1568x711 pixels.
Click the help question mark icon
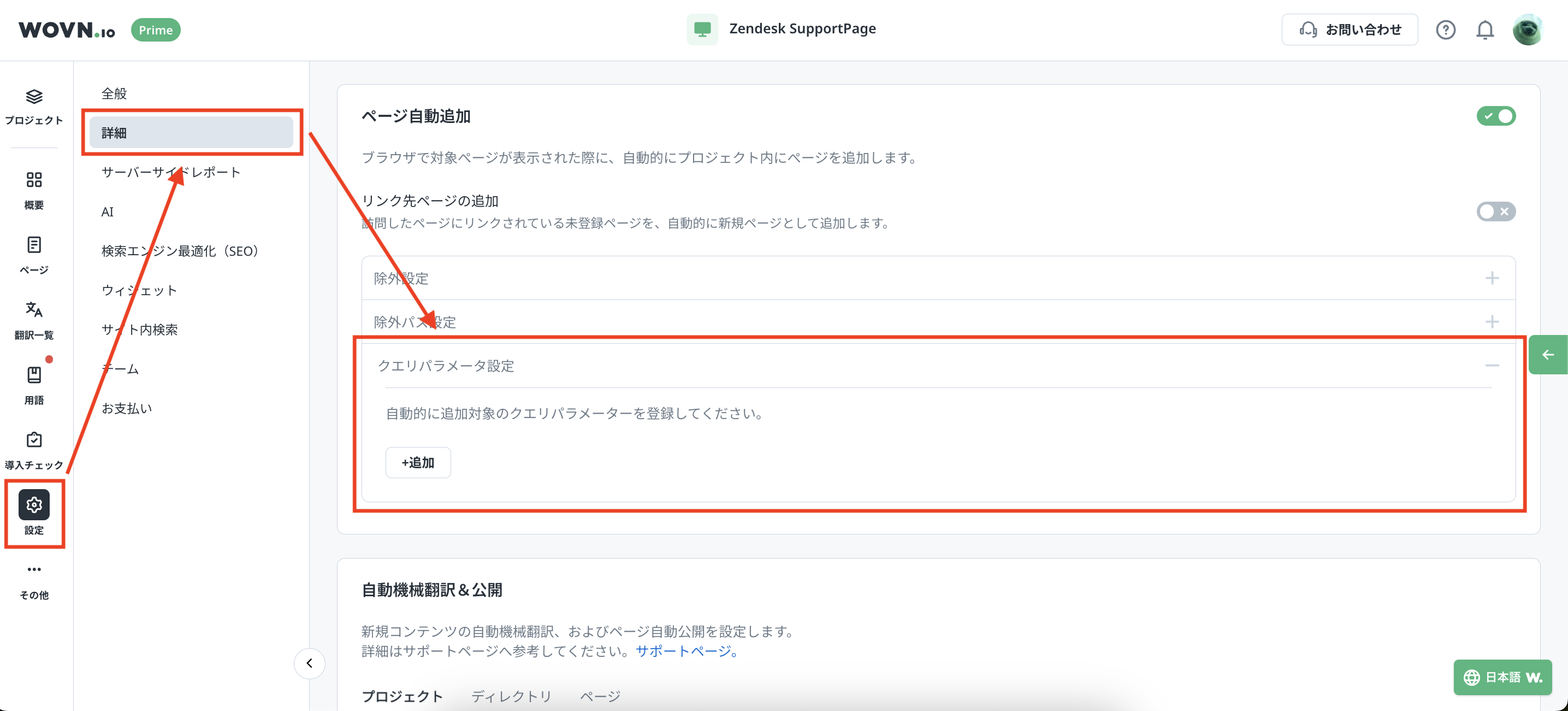[x=1445, y=30]
